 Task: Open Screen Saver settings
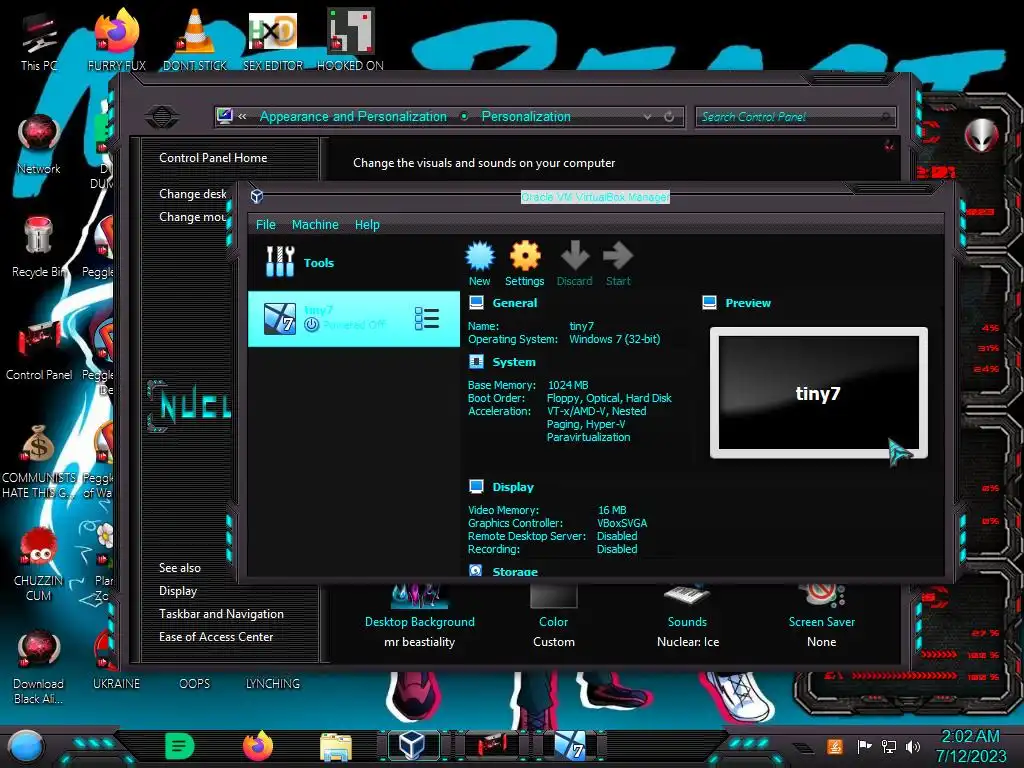(822, 614)
